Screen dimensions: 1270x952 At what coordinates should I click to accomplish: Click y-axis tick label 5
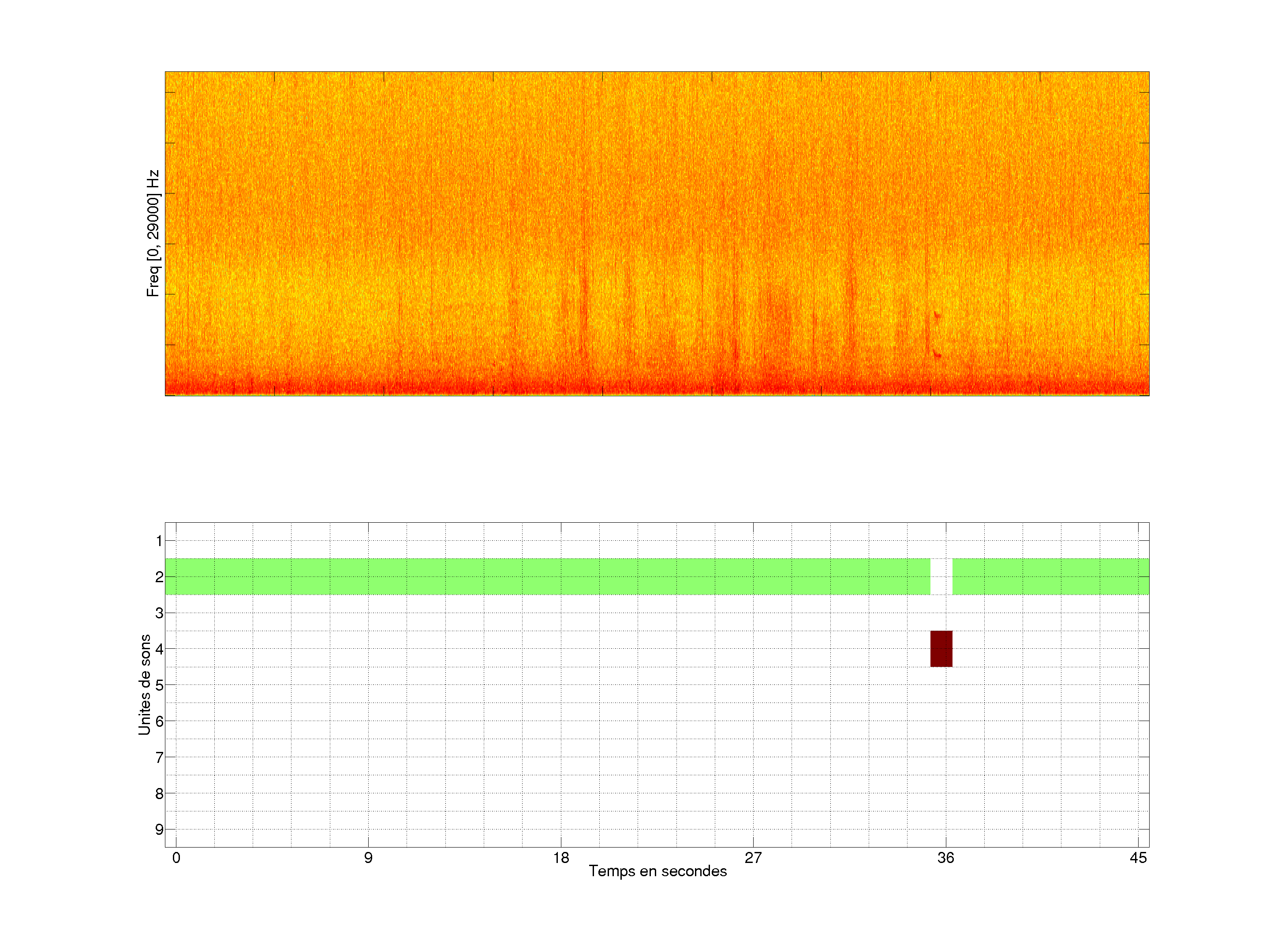click(x=159, y=685)
